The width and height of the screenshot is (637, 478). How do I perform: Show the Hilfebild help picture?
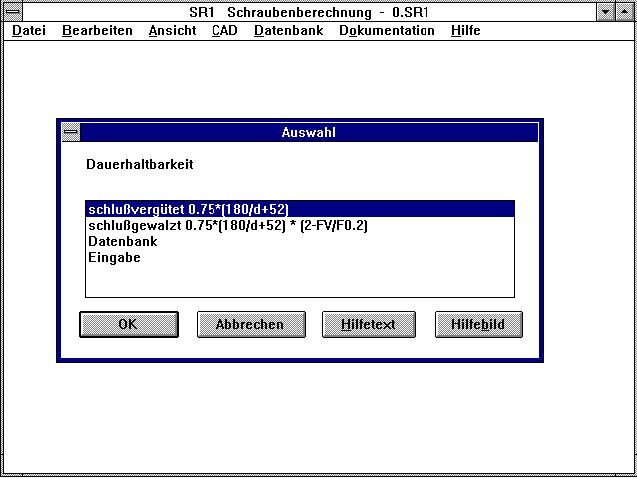(479, 324)
